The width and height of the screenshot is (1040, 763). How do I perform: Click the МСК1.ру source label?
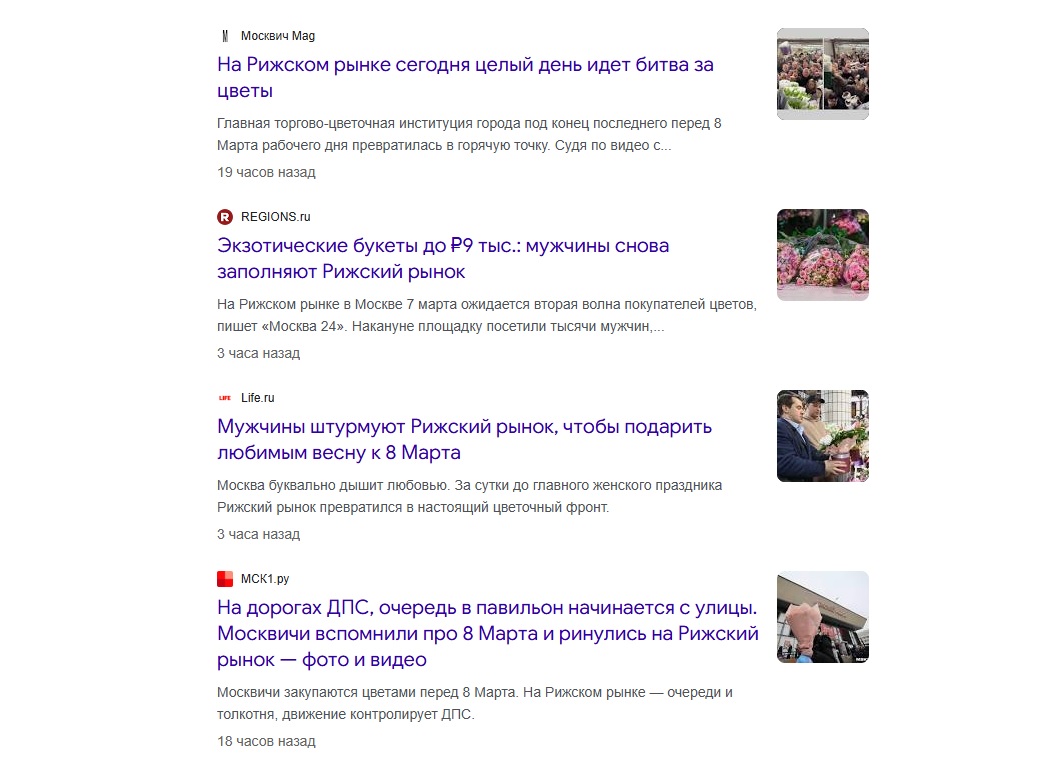click(265, 579)
